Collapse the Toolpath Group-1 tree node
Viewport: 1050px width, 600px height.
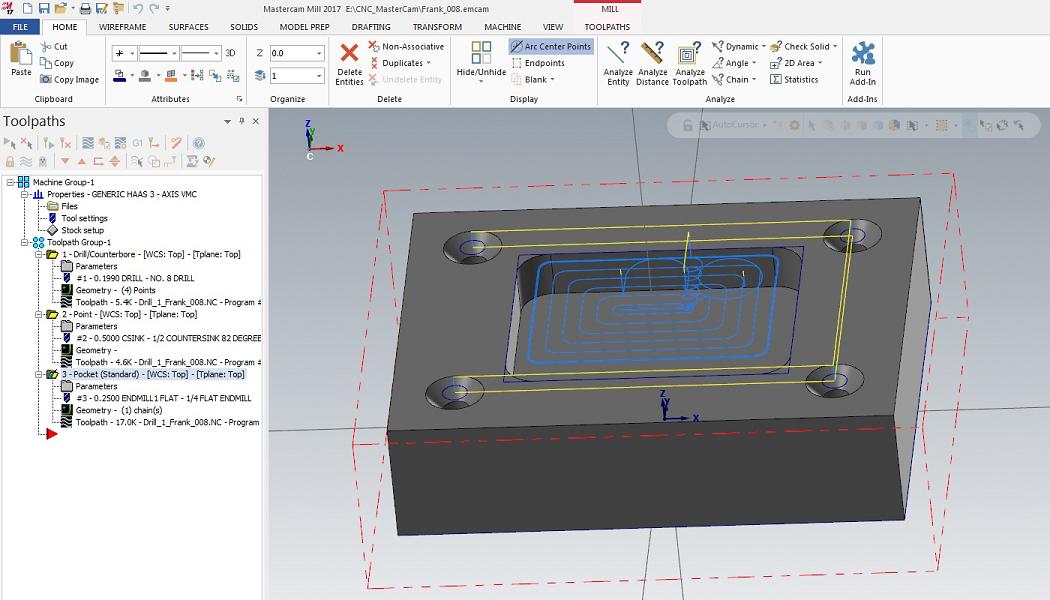[25, 242]
